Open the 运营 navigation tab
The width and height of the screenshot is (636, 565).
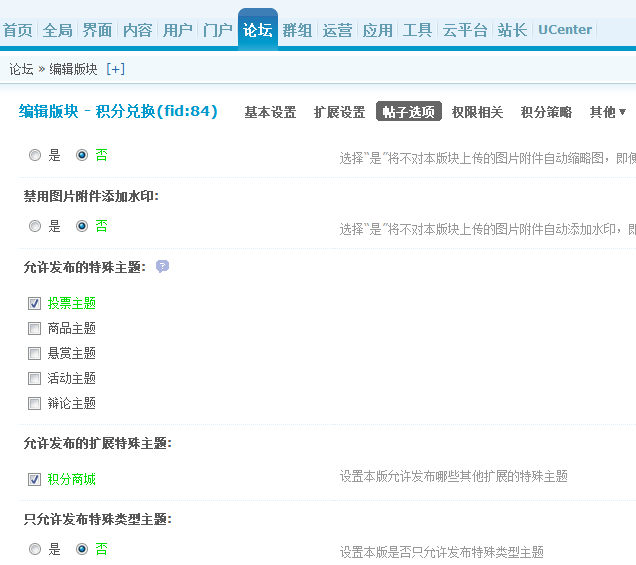pyautogui.click(x=337, y=30)
